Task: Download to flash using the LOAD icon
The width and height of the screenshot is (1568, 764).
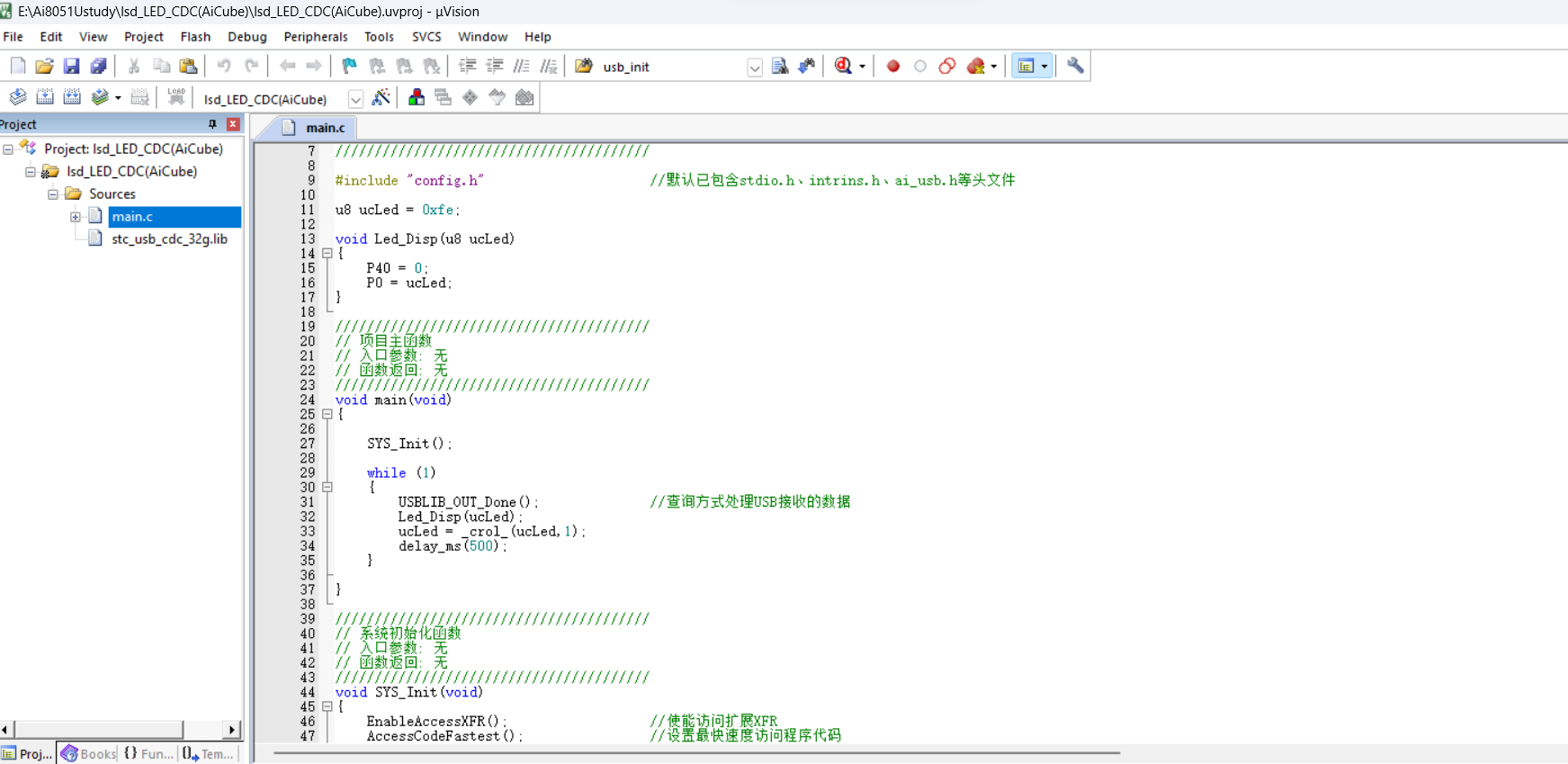Action: tap(176, 97)
